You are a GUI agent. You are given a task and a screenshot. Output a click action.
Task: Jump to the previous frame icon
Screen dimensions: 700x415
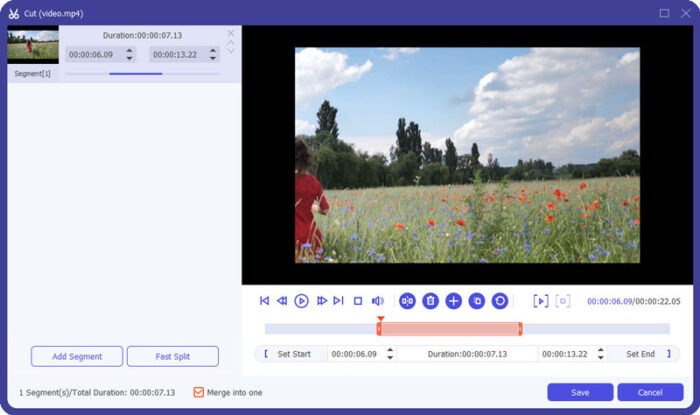click(x=282, y=300)
